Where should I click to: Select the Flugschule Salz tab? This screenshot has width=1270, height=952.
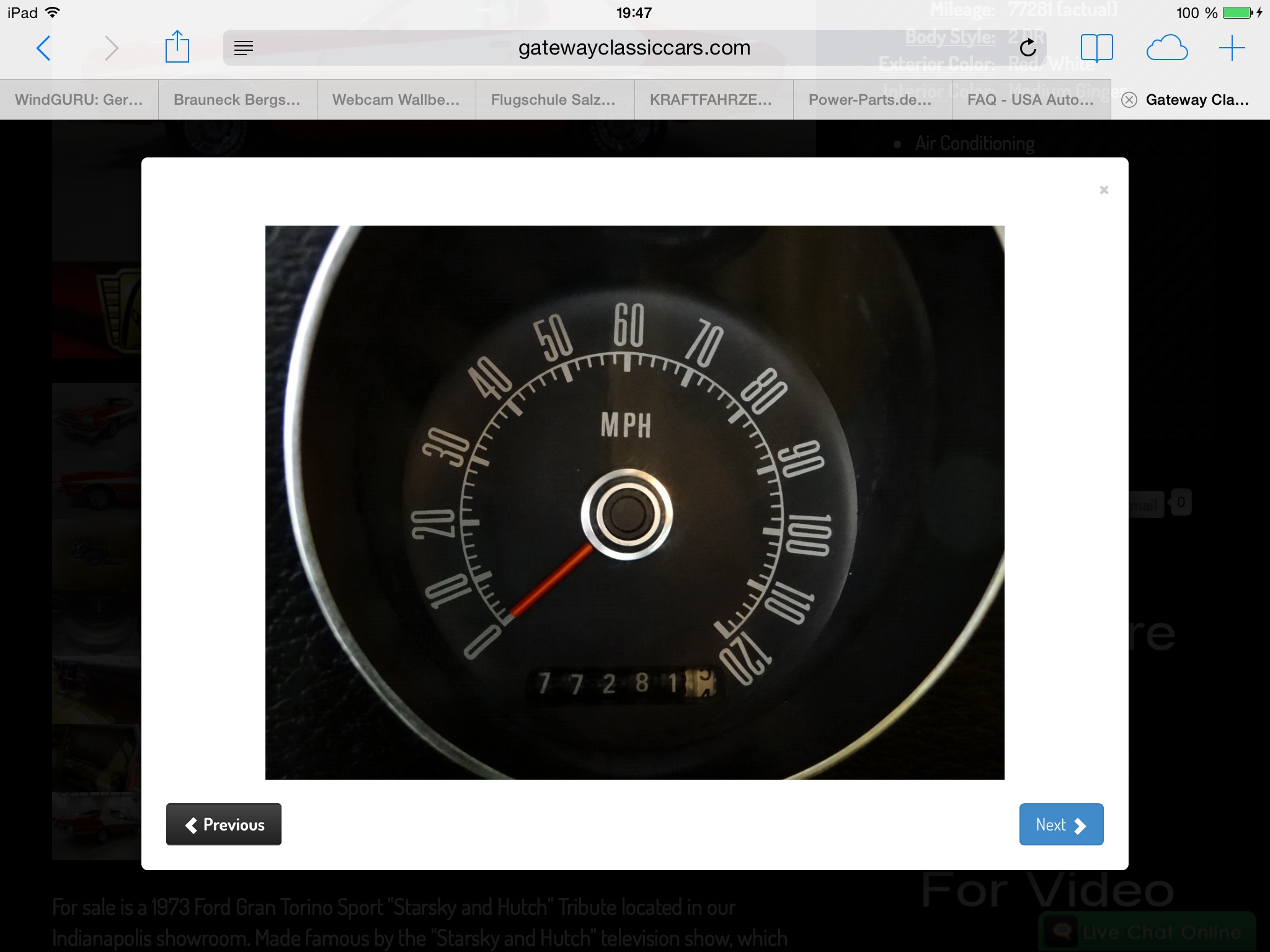(553, 100)
